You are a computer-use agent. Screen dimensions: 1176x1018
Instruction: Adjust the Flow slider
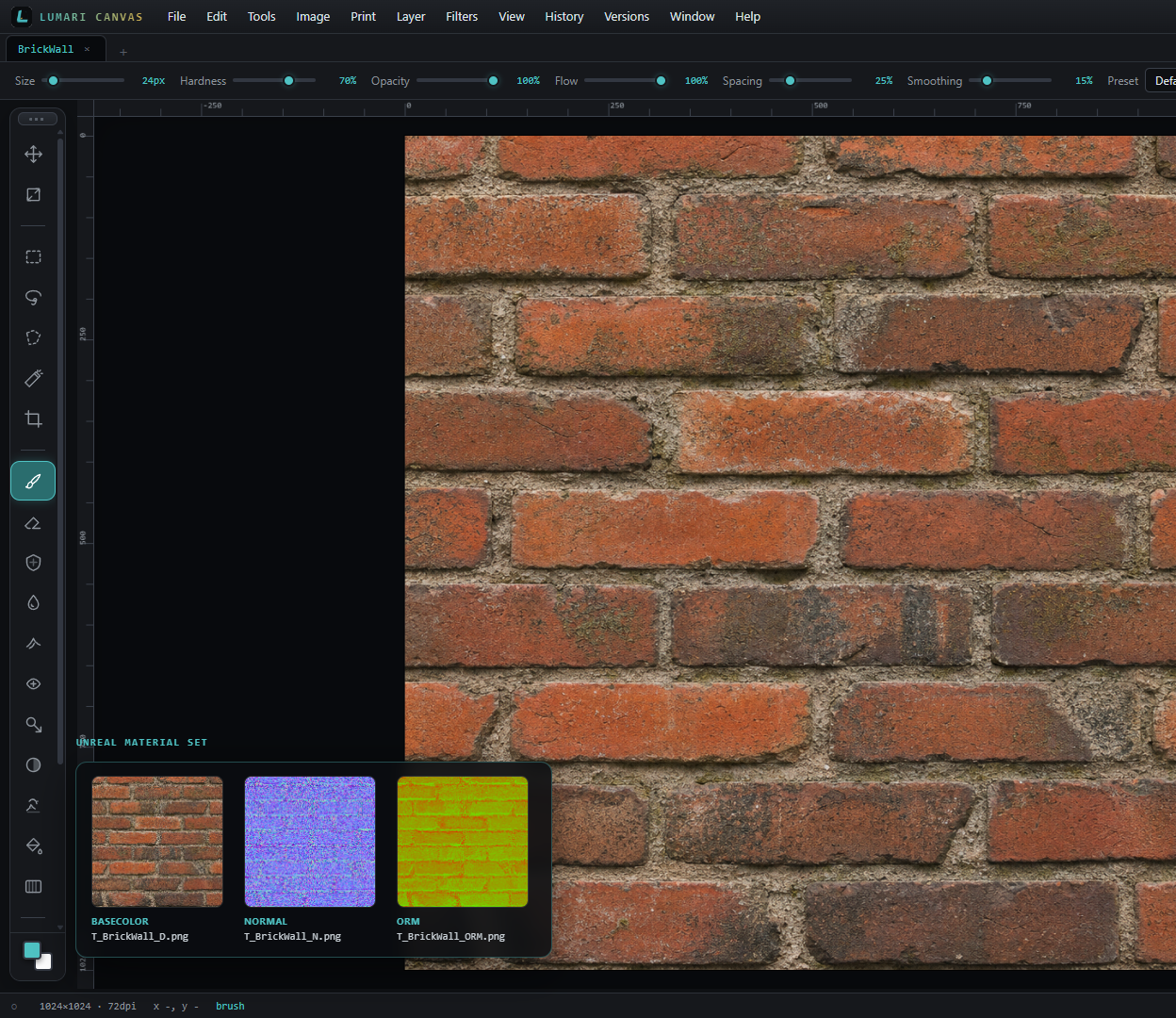pos(626,81)
